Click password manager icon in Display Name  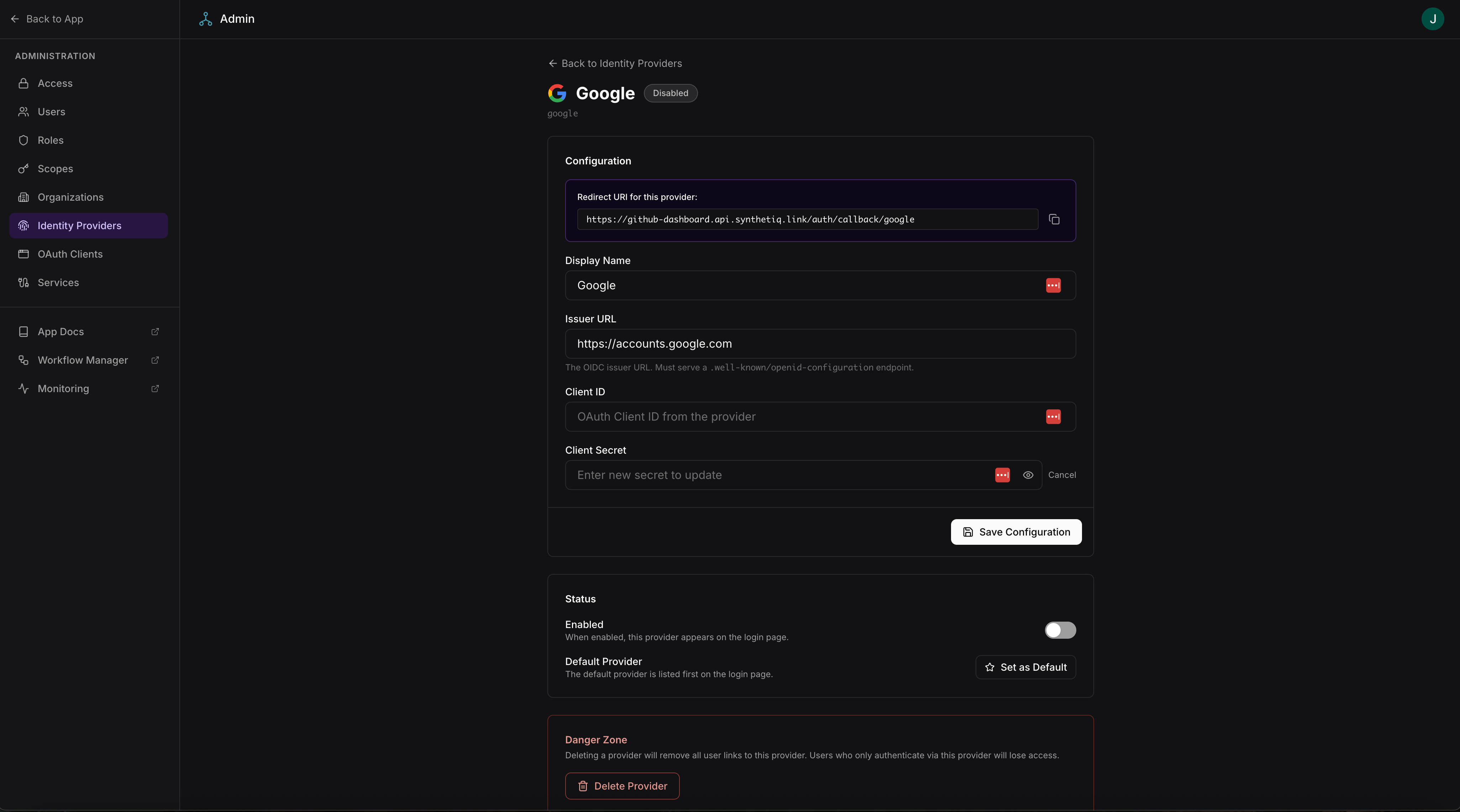coord(1053,285)
